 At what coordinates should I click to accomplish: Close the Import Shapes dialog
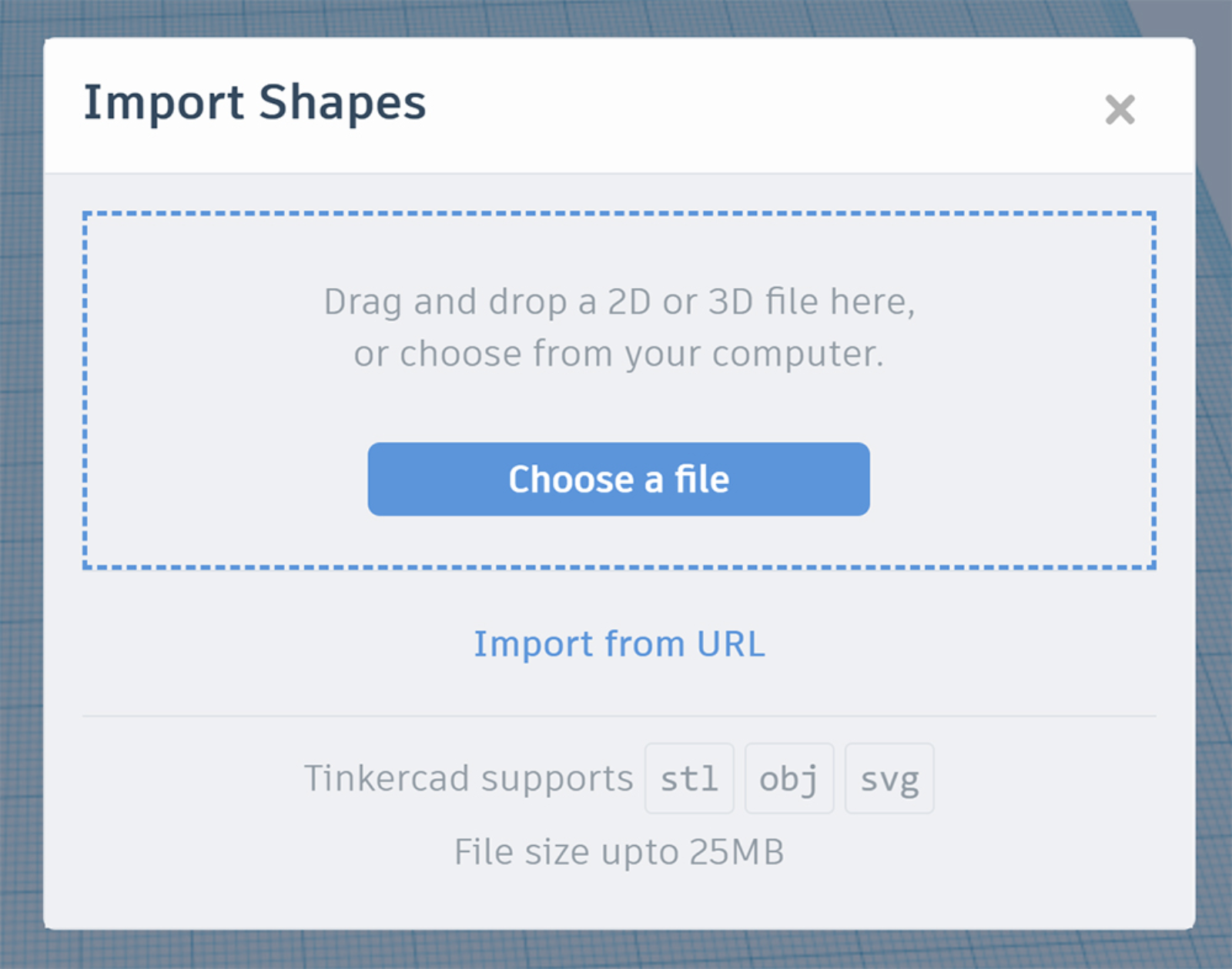pyautogui.click(x=1120, y=109)
